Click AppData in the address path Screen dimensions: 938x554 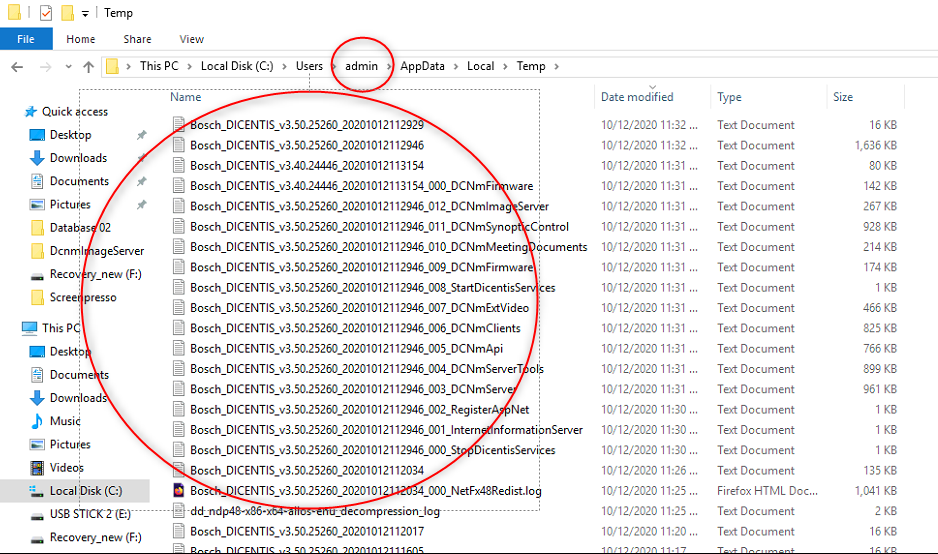[422, 66]
